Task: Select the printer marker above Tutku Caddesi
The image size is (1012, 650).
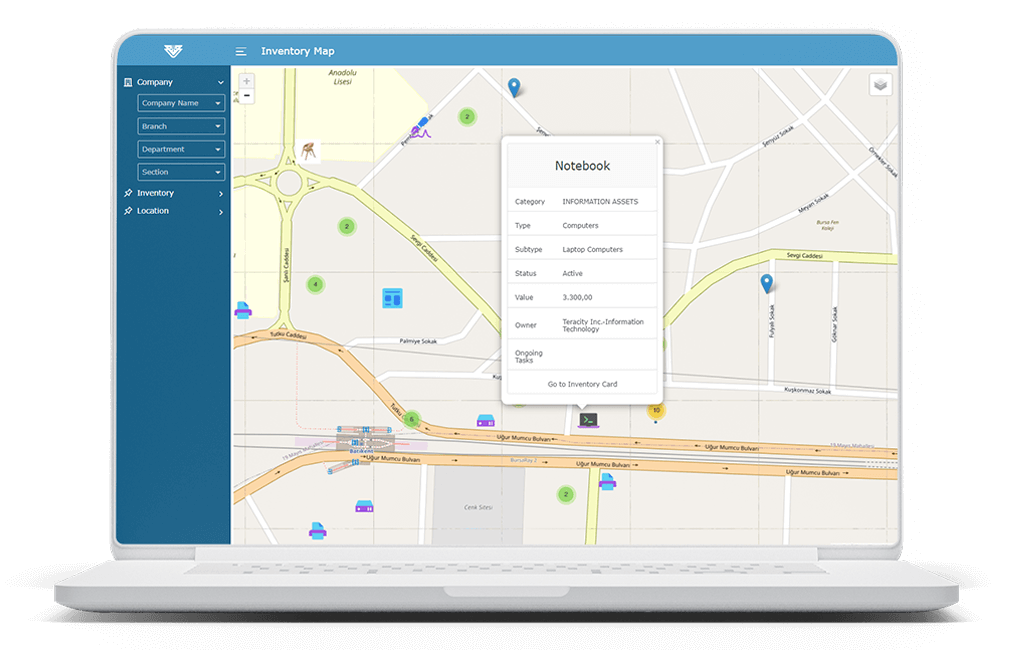Action: point(243,310)
